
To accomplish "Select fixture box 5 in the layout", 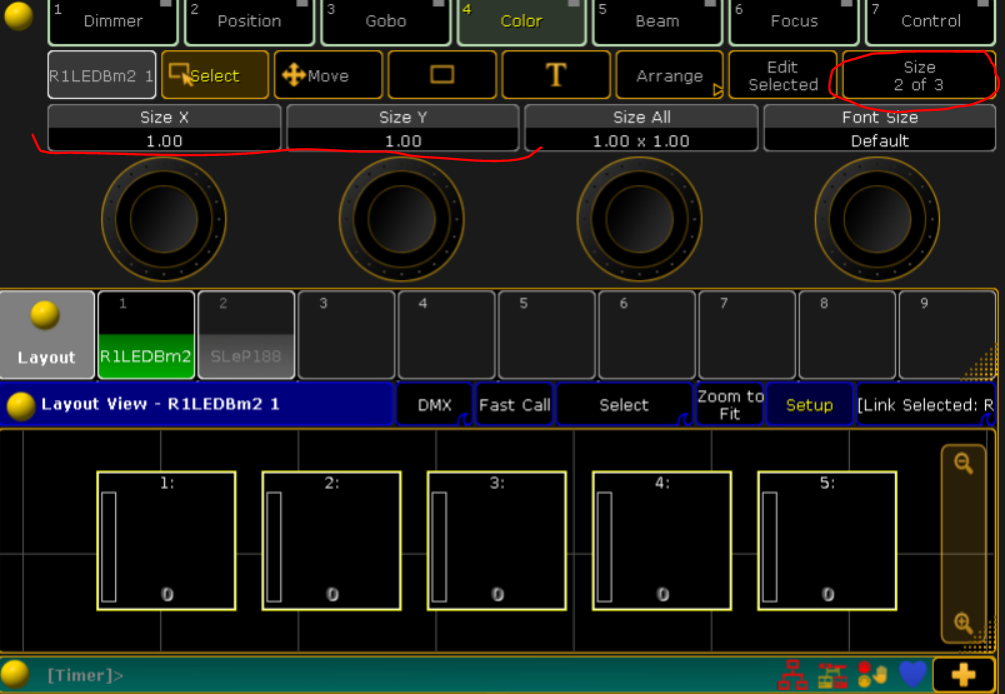I will pyautogui.click(x=827, y=541).
